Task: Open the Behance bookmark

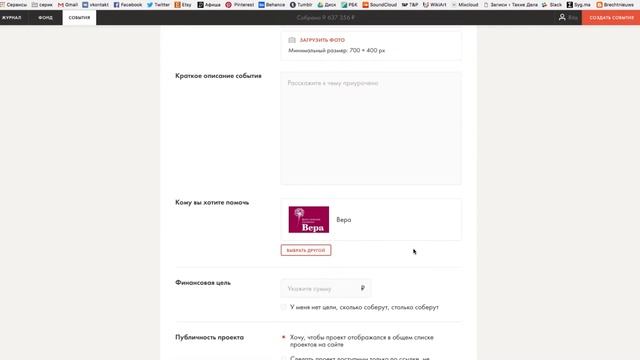Action: click(x=272, y=5)
